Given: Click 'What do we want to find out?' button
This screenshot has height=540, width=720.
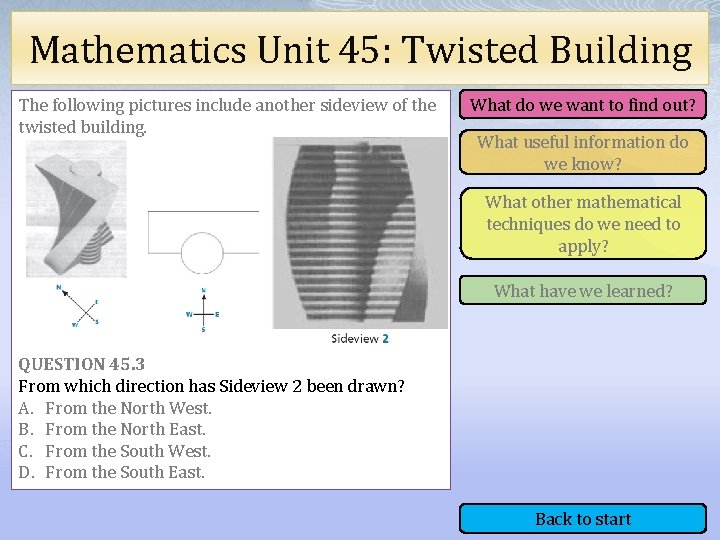Looking at the screenshot, I should click(583, 105).
